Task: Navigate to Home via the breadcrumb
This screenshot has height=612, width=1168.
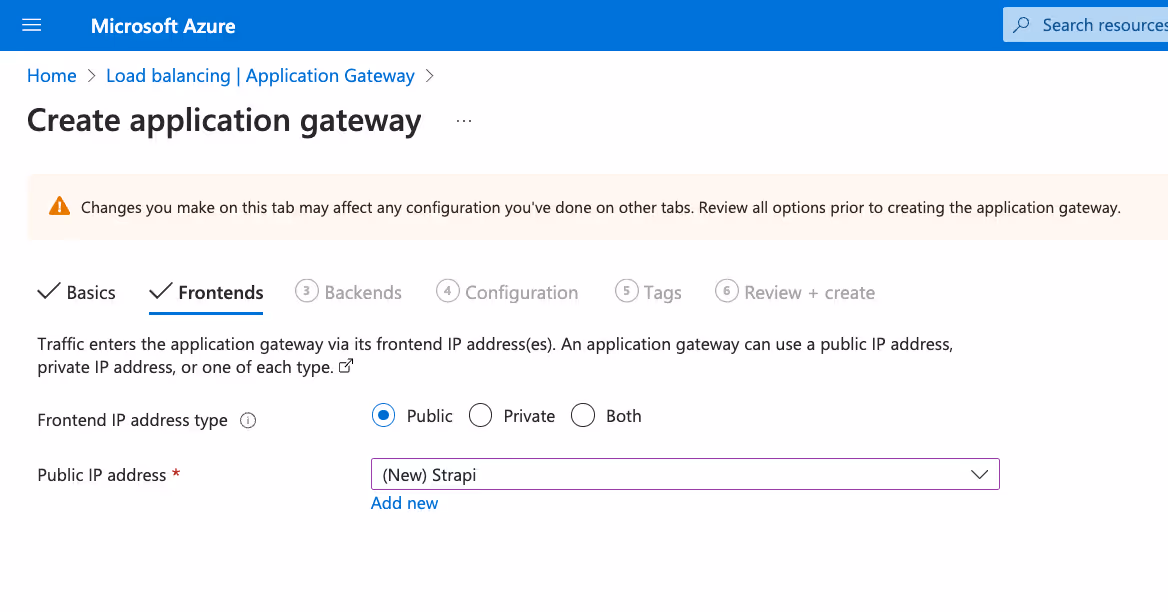Action: pyautogui.click(x=51, y=75)
